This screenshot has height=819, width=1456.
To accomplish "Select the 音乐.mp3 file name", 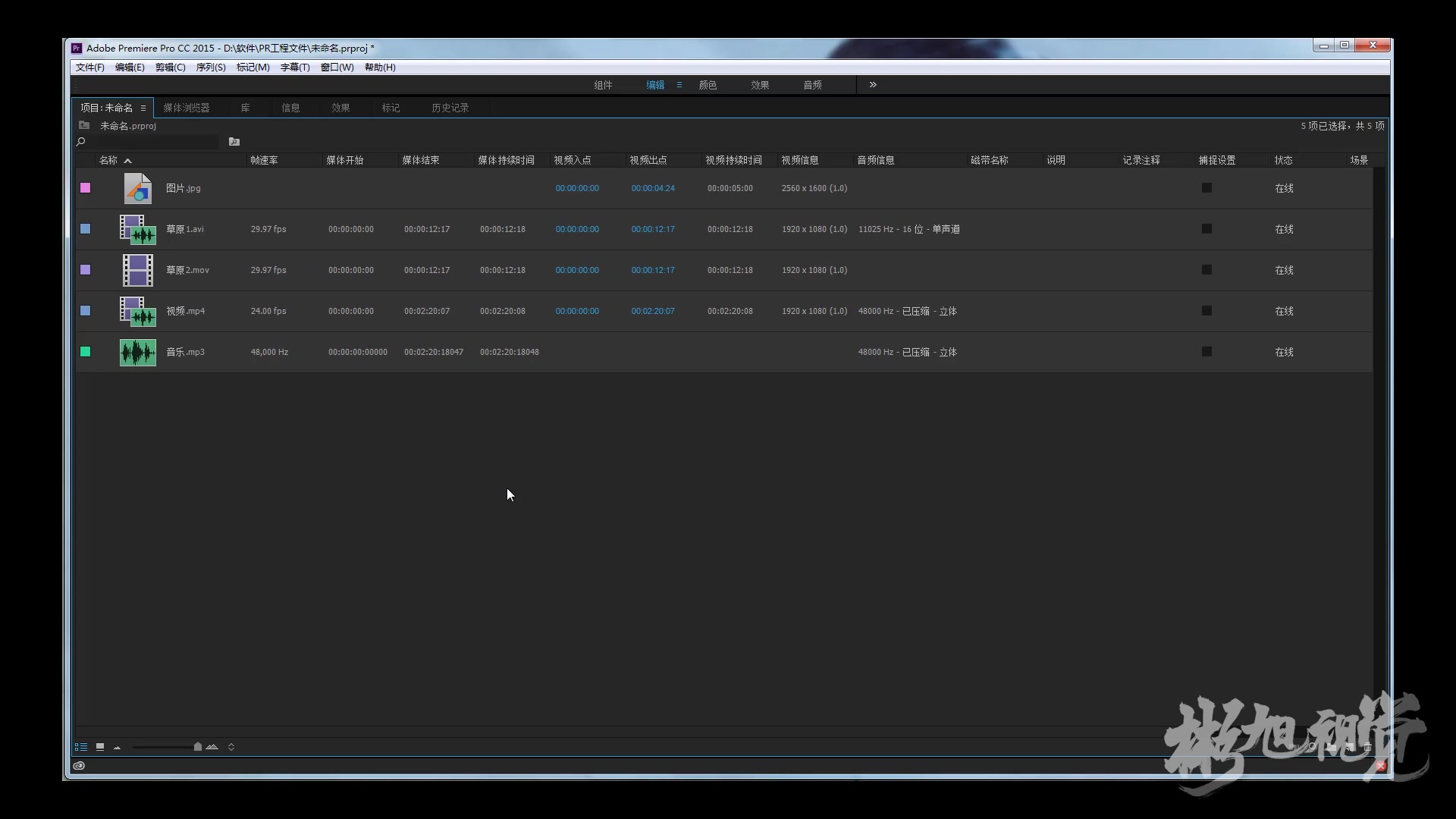I will (x=186, y=352).
